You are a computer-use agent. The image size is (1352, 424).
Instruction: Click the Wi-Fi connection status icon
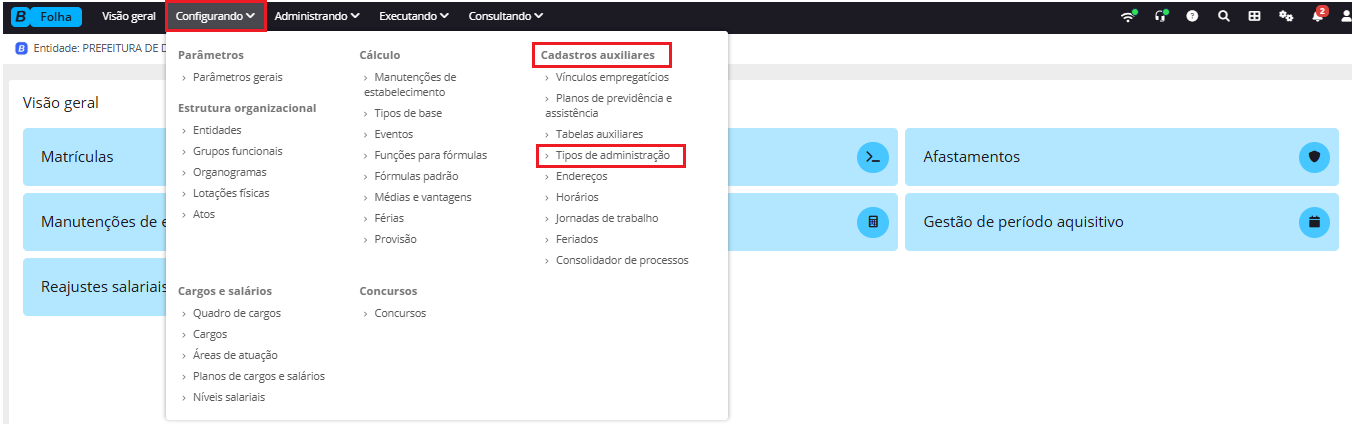point(1128,16)
